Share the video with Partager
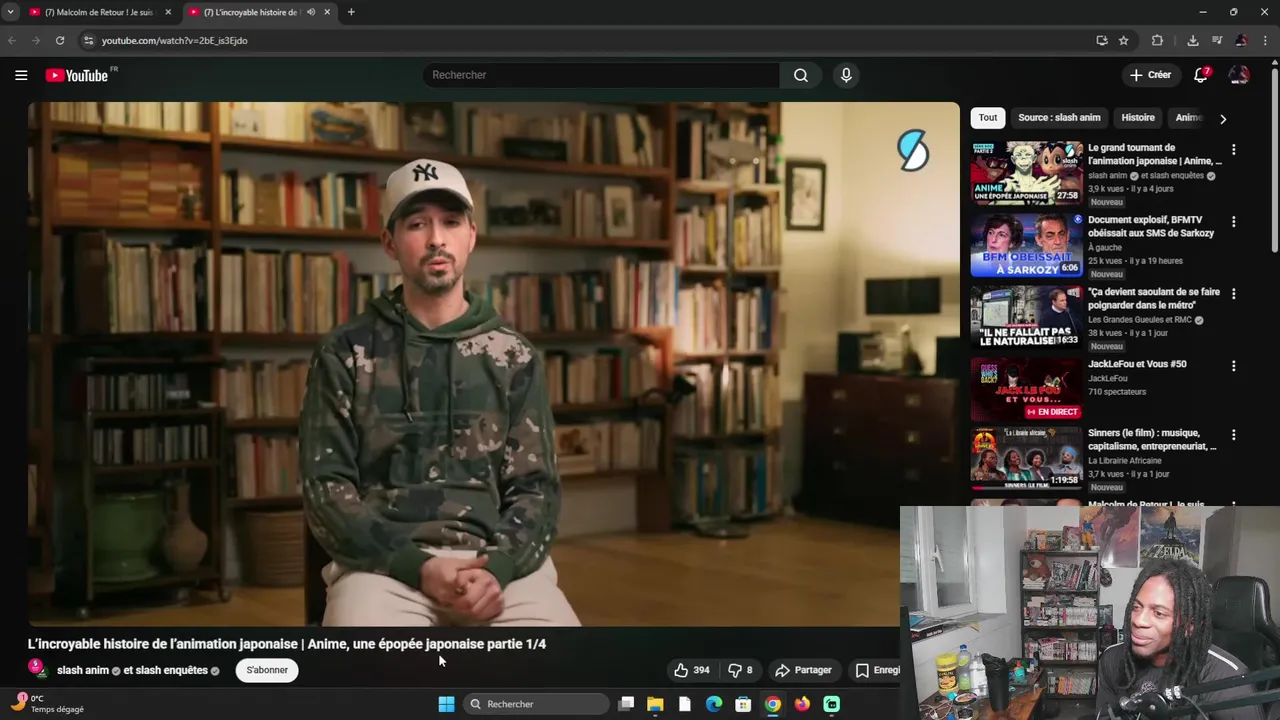 click(803, 670)
